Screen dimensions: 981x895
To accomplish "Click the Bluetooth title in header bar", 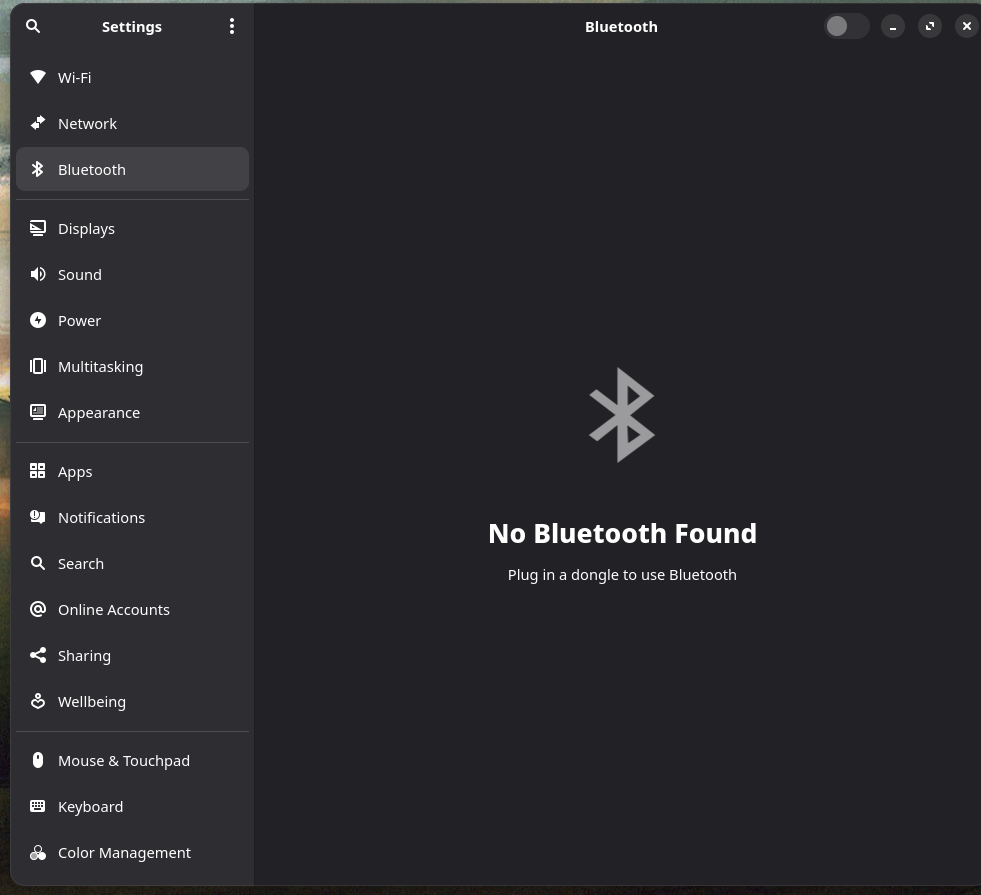I will 621,27.
